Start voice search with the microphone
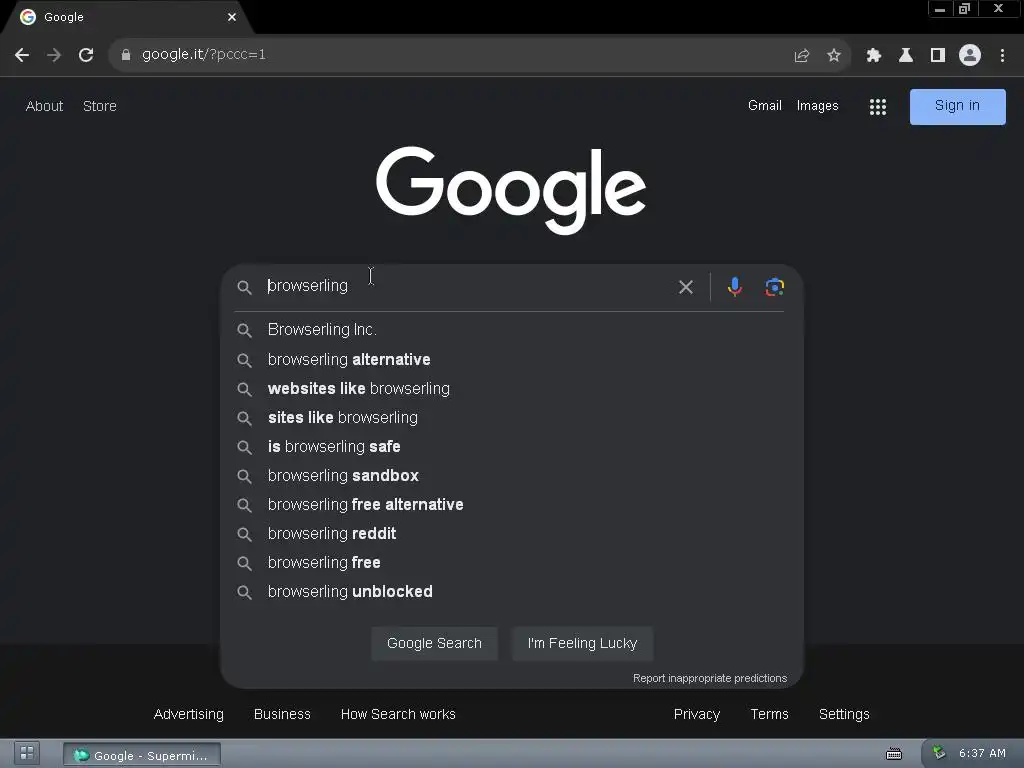The height and width of the screenshot is (768, 1024). click(x=735, y=287)
